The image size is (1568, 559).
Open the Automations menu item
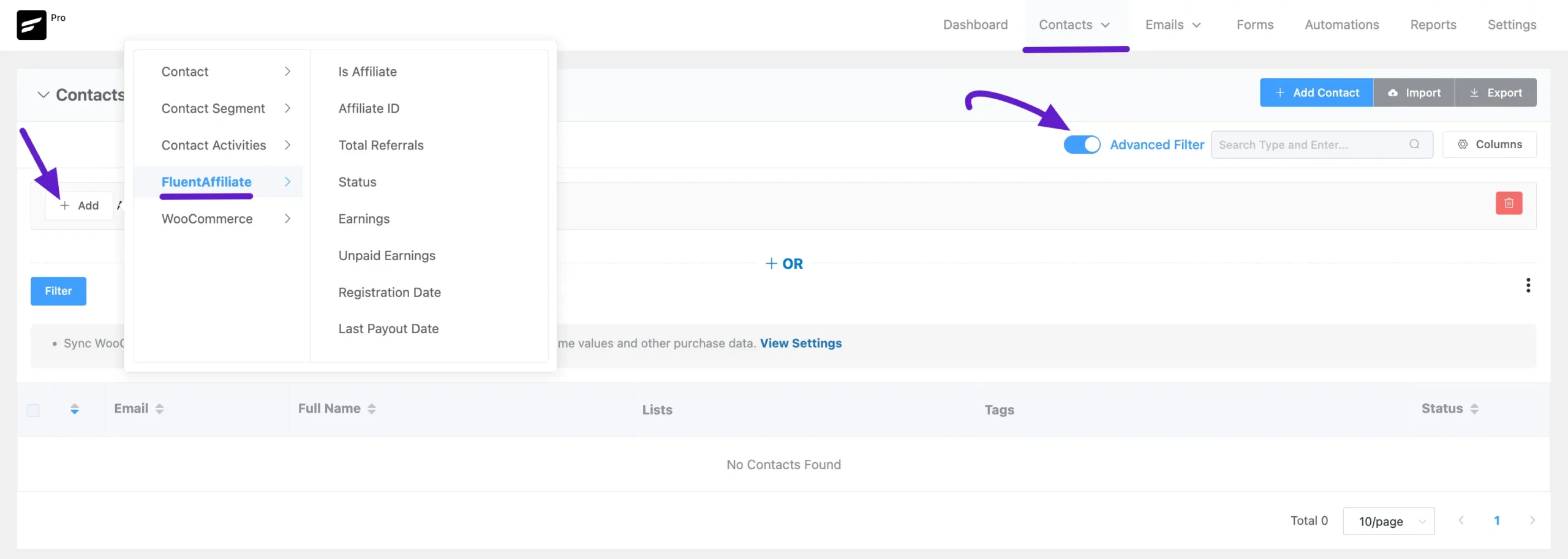(1341, 25)
